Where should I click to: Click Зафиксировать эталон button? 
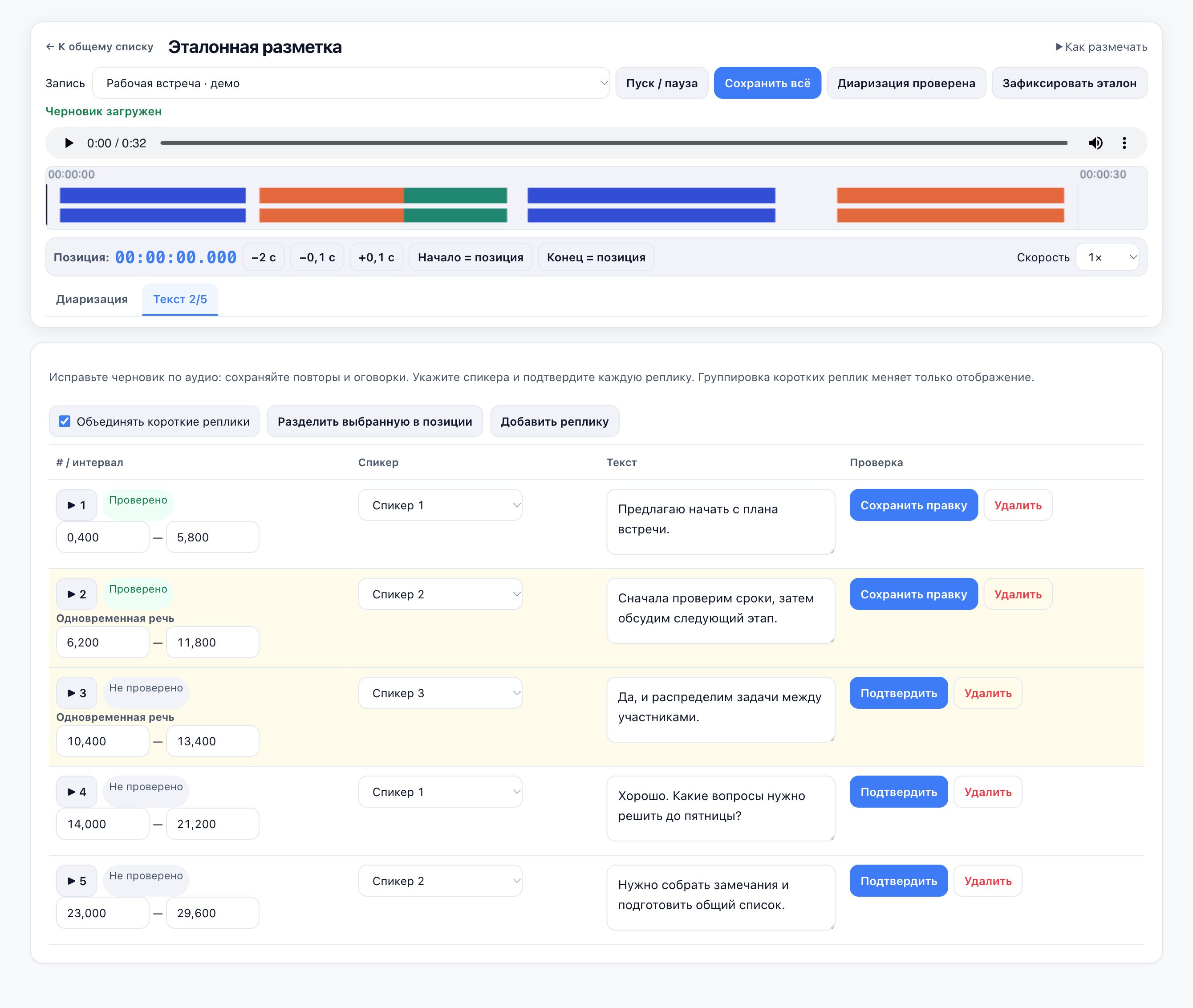1069,83
